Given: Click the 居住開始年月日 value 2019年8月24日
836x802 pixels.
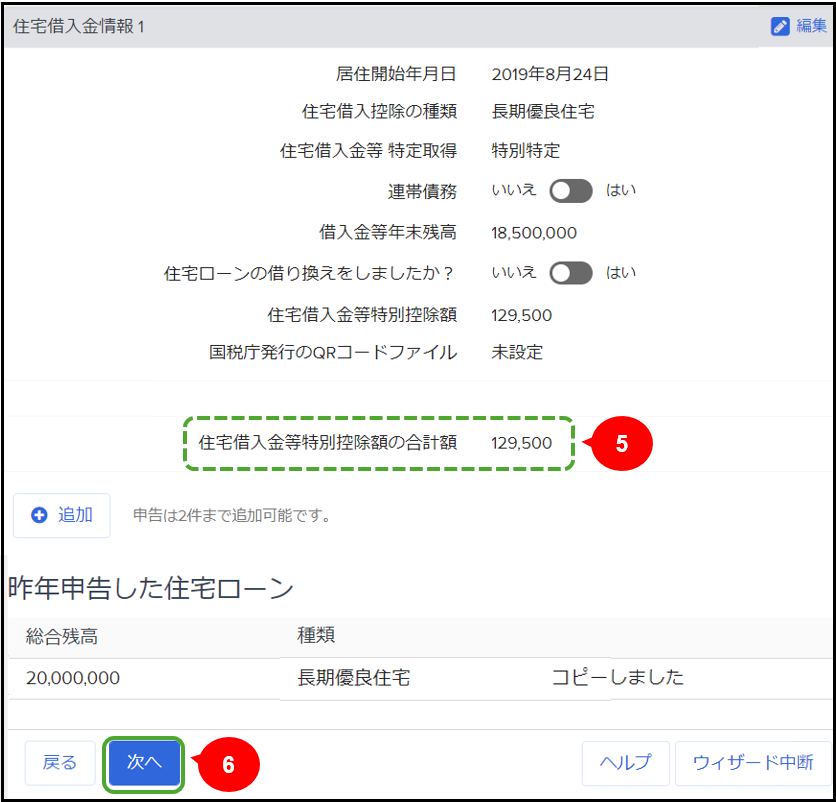Looking at the screenshot, I should pos(550,74).
